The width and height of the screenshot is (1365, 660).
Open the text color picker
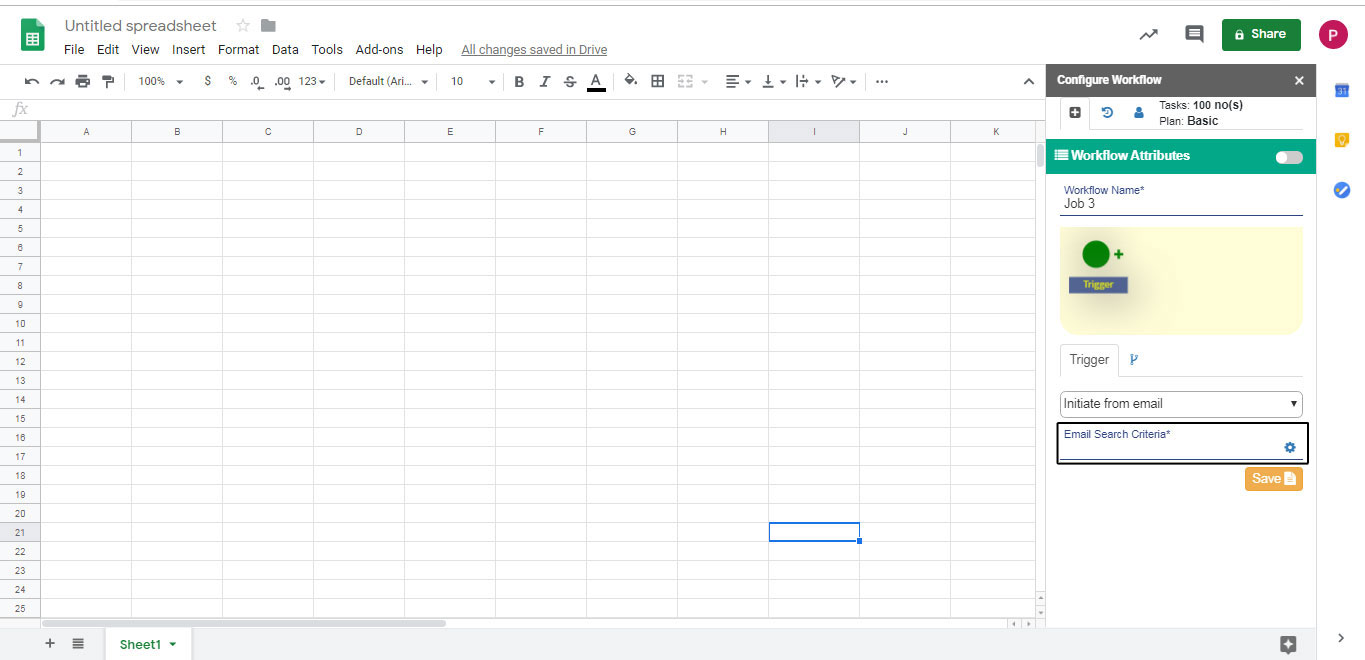click(596, 81)
